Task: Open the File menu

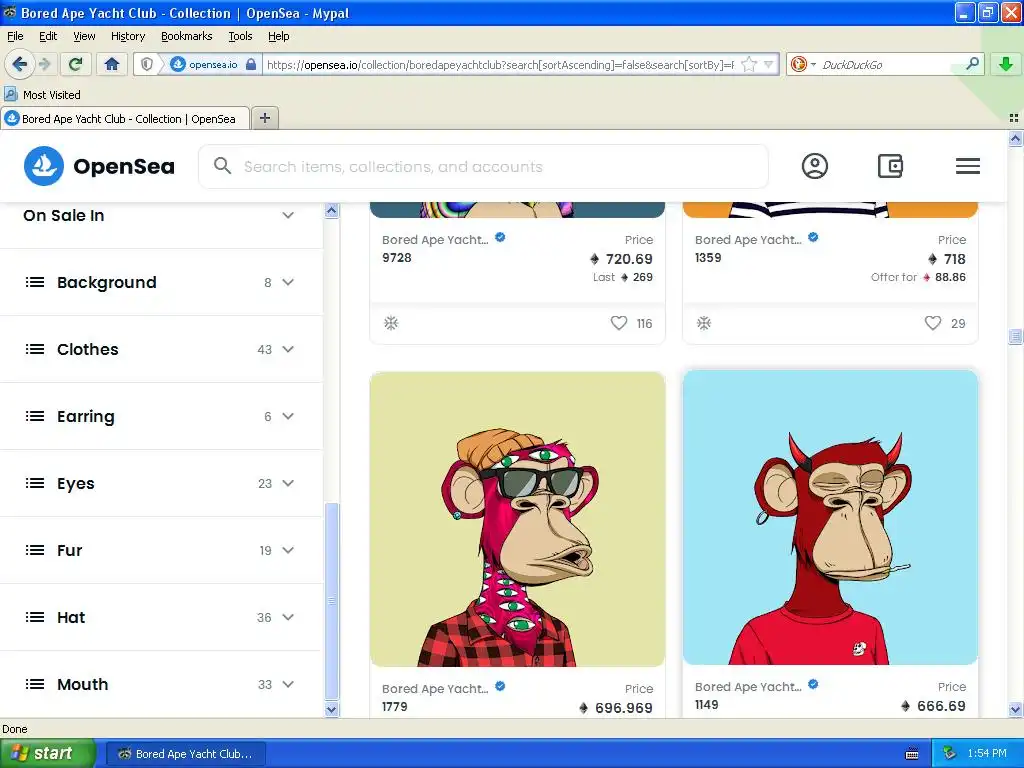Action: (x=15, y=37)
